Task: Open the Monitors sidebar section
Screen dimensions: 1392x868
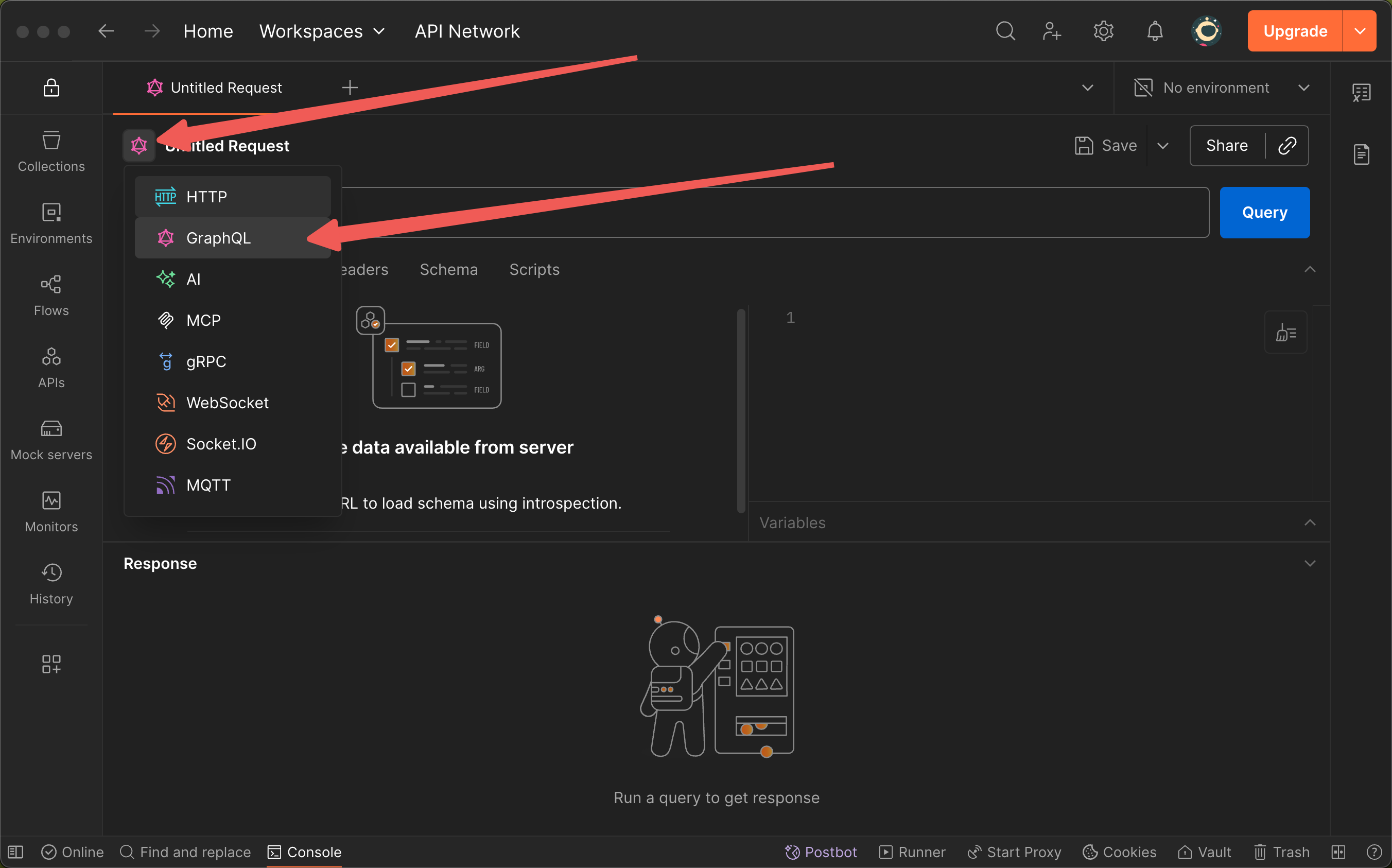Action: pyautogui.click(x=51, y=512)
